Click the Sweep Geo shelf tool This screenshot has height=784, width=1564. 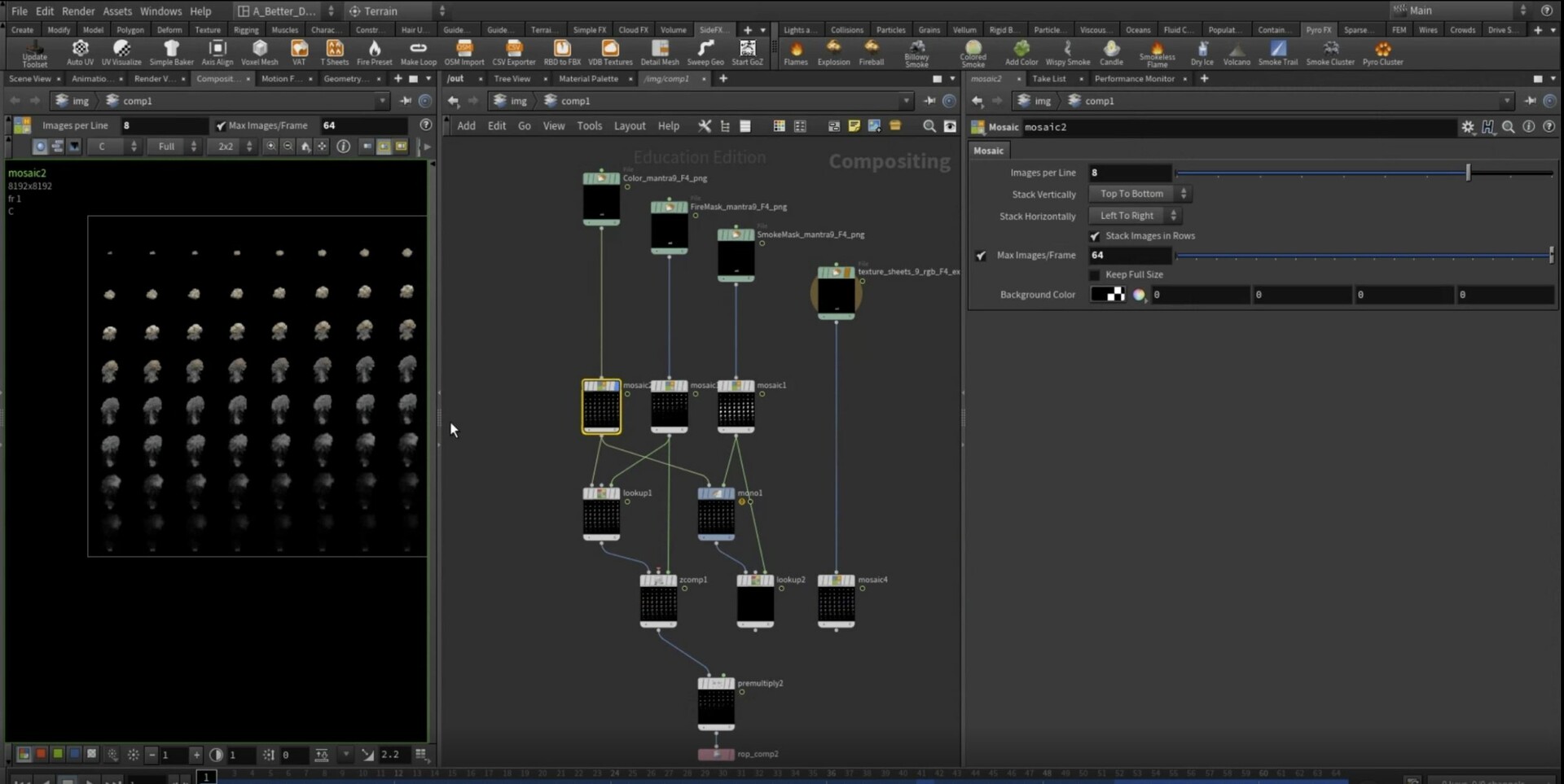[705, 51]
